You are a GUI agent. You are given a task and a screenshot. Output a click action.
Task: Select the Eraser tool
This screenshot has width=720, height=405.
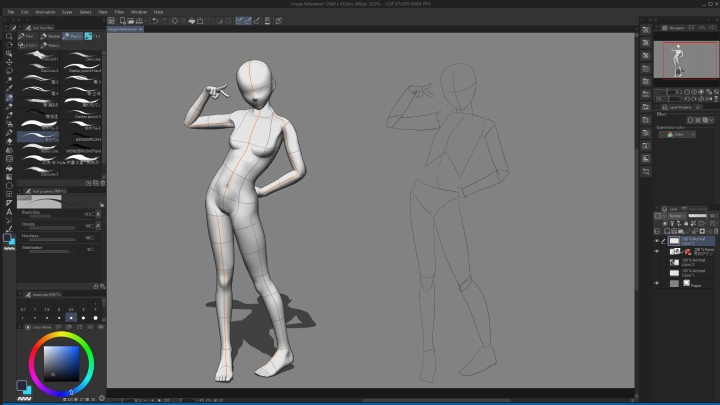(9, 141)
